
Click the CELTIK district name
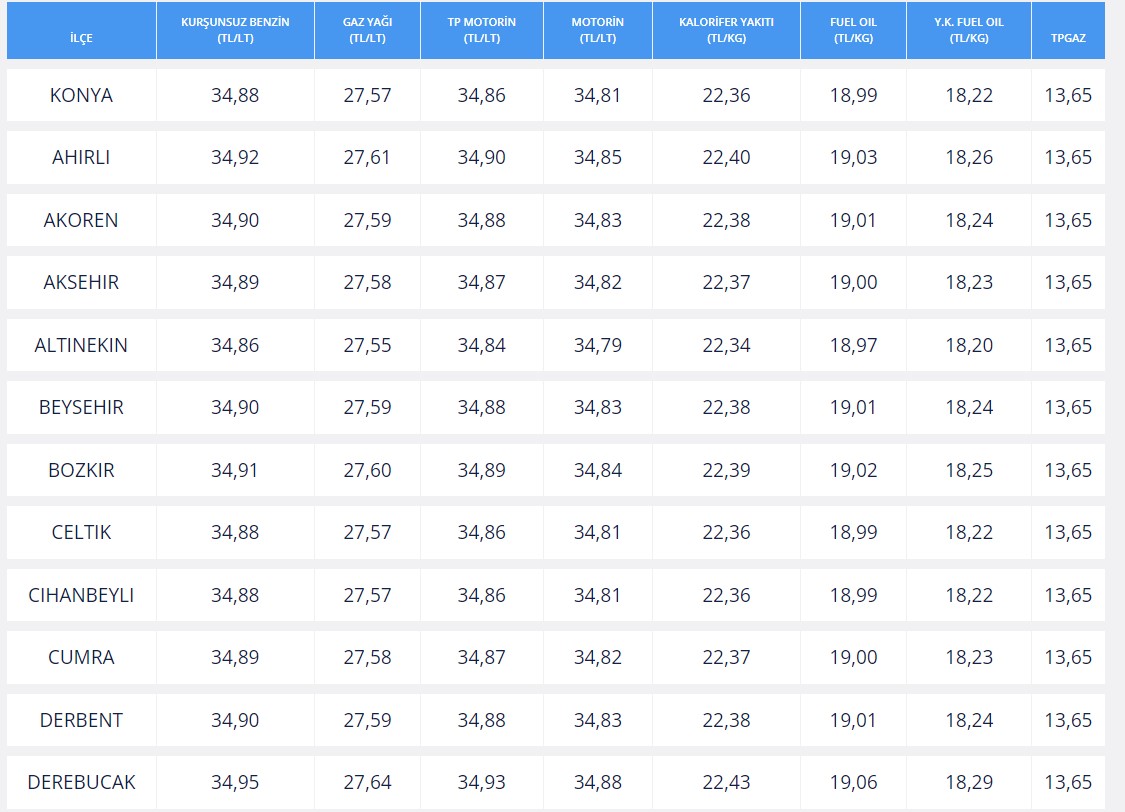(81, 533)
